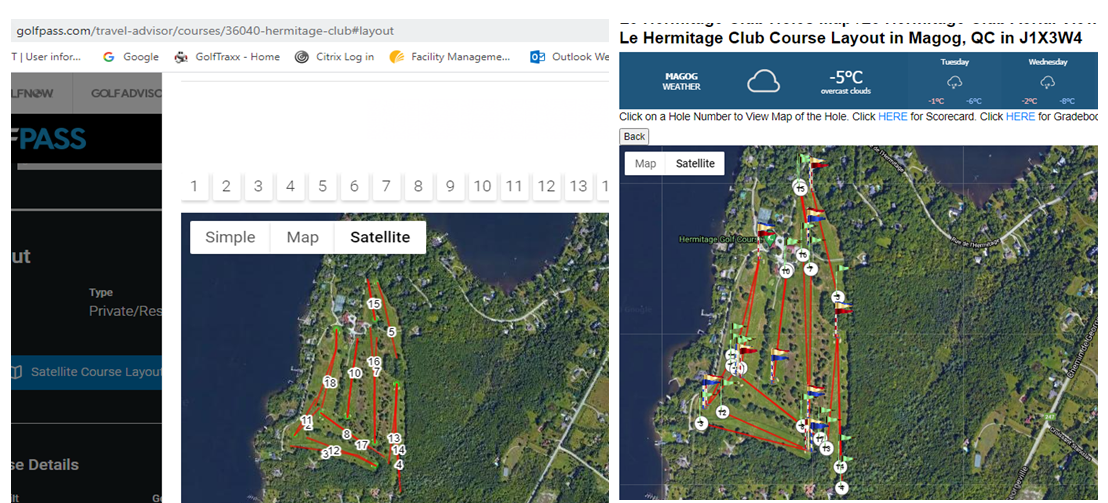1108x503 pixels.
Task: Click hole 10 marker on GolfPass map
Action: (355, 373)
